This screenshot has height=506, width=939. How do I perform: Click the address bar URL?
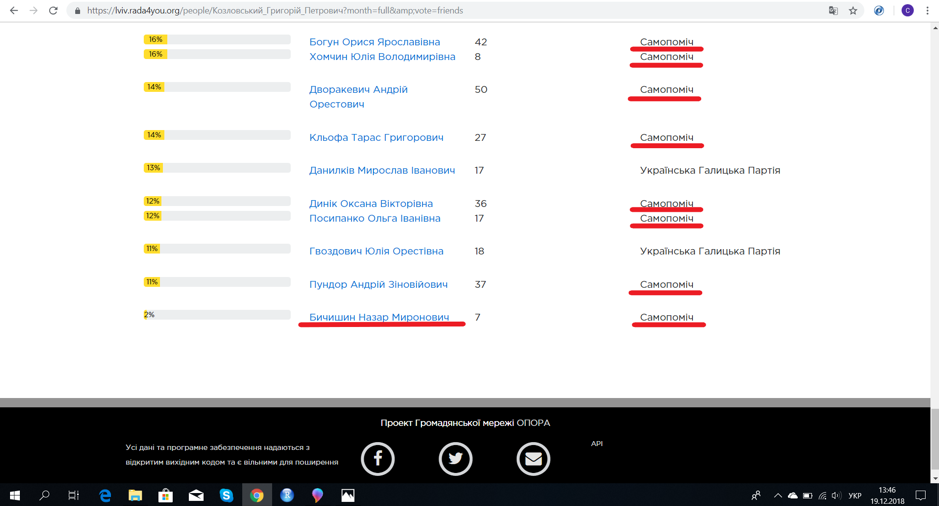[274, 11]
